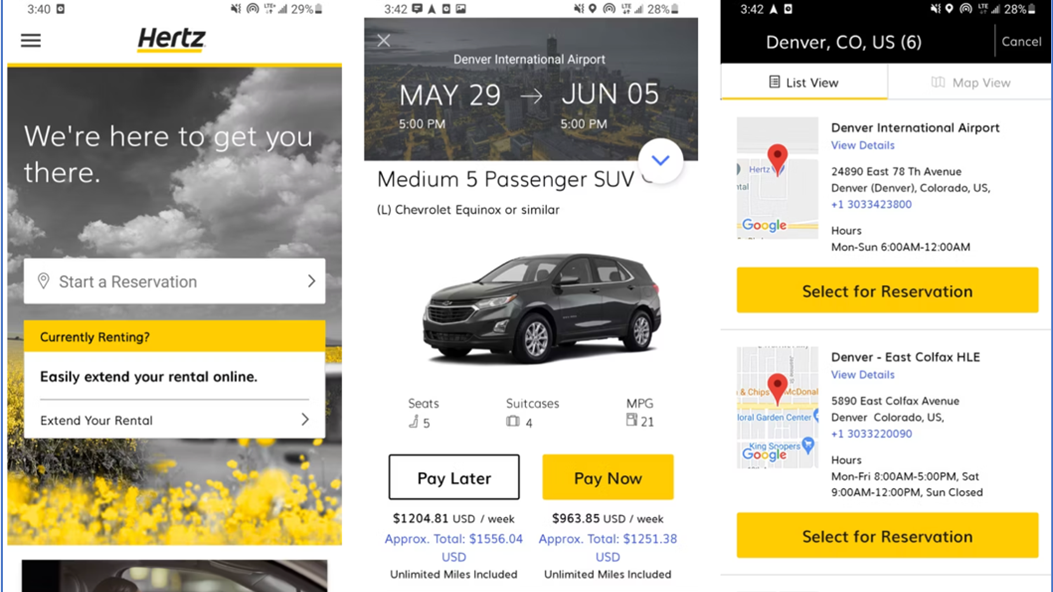Click the Map View map icon
The width and height of the screenshot is (1053, 592).
tap(937, 82)
